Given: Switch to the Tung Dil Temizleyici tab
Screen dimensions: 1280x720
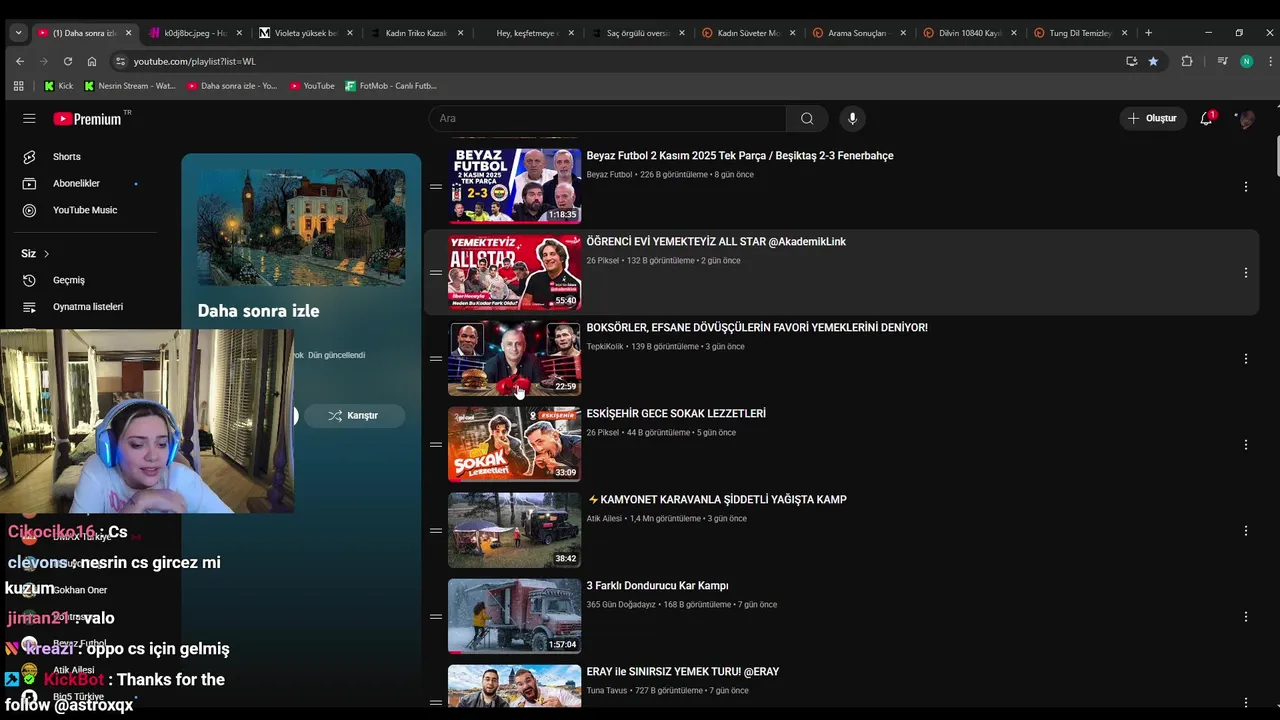Looking at the screenshot, I should 1080,33.
